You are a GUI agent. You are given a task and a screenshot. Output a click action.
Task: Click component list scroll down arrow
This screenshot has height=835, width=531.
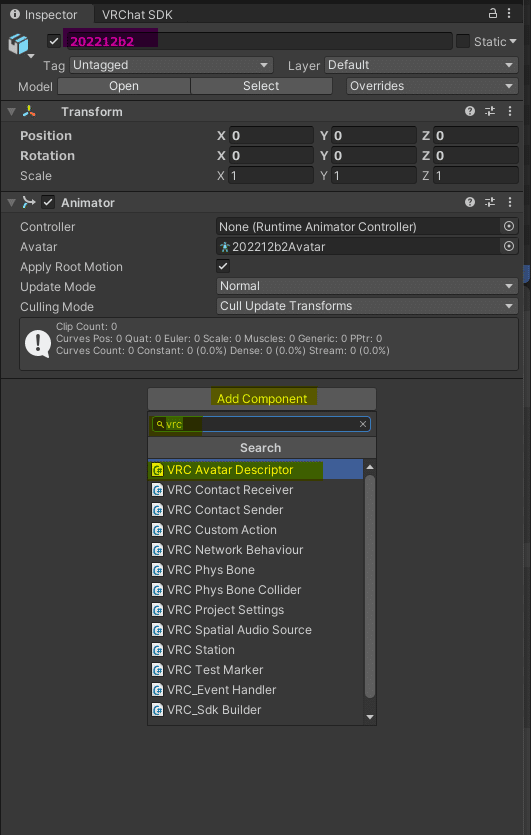coord(370,717)
